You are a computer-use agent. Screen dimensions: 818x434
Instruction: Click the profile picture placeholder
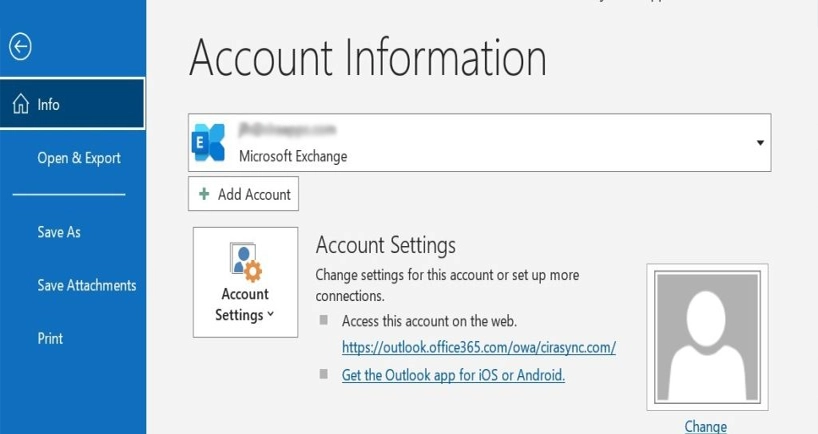pos(706,335)
